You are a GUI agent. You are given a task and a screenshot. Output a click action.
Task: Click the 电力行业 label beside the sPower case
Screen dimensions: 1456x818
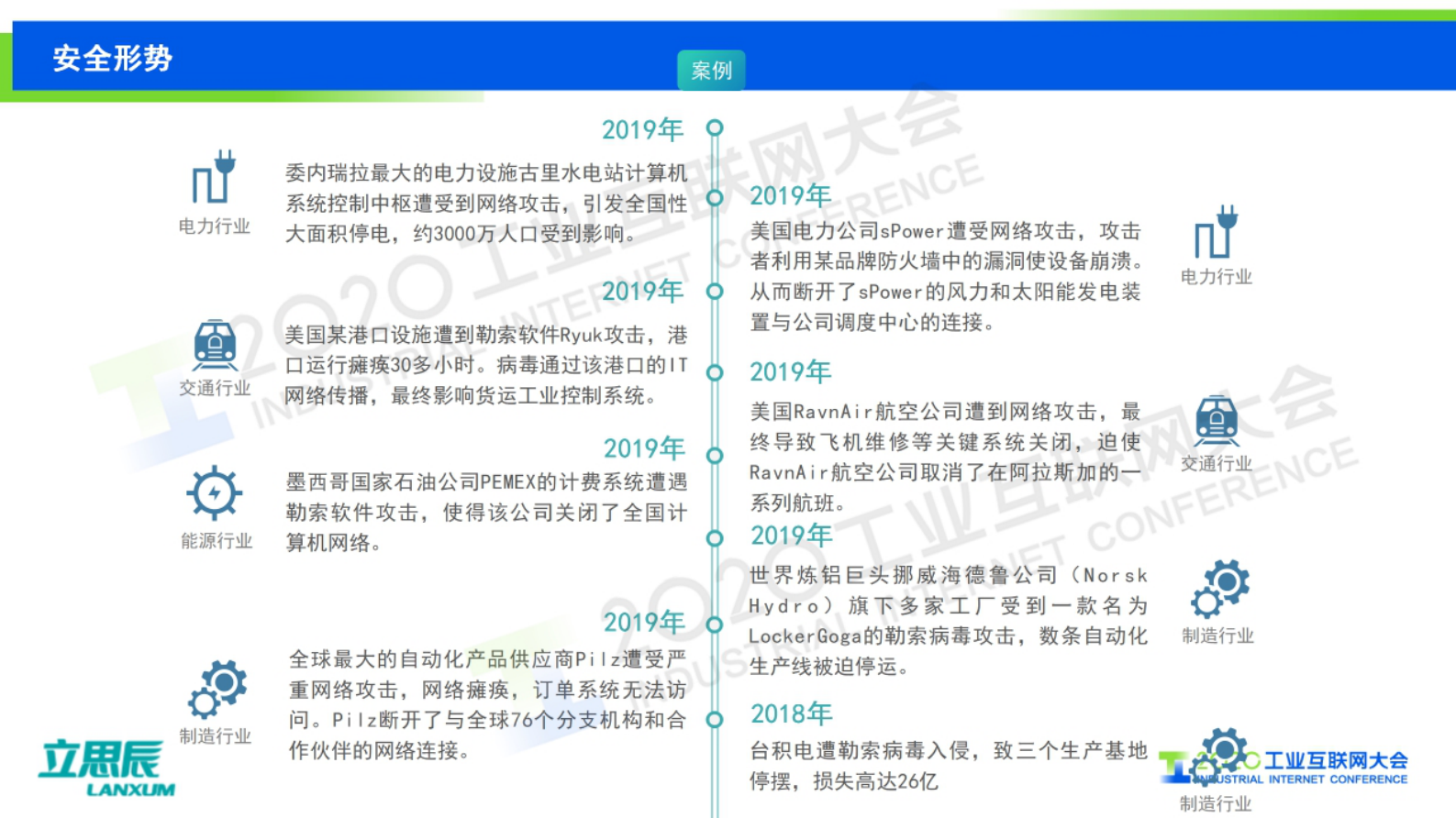pyautogui.click(x=1217, y=276)
